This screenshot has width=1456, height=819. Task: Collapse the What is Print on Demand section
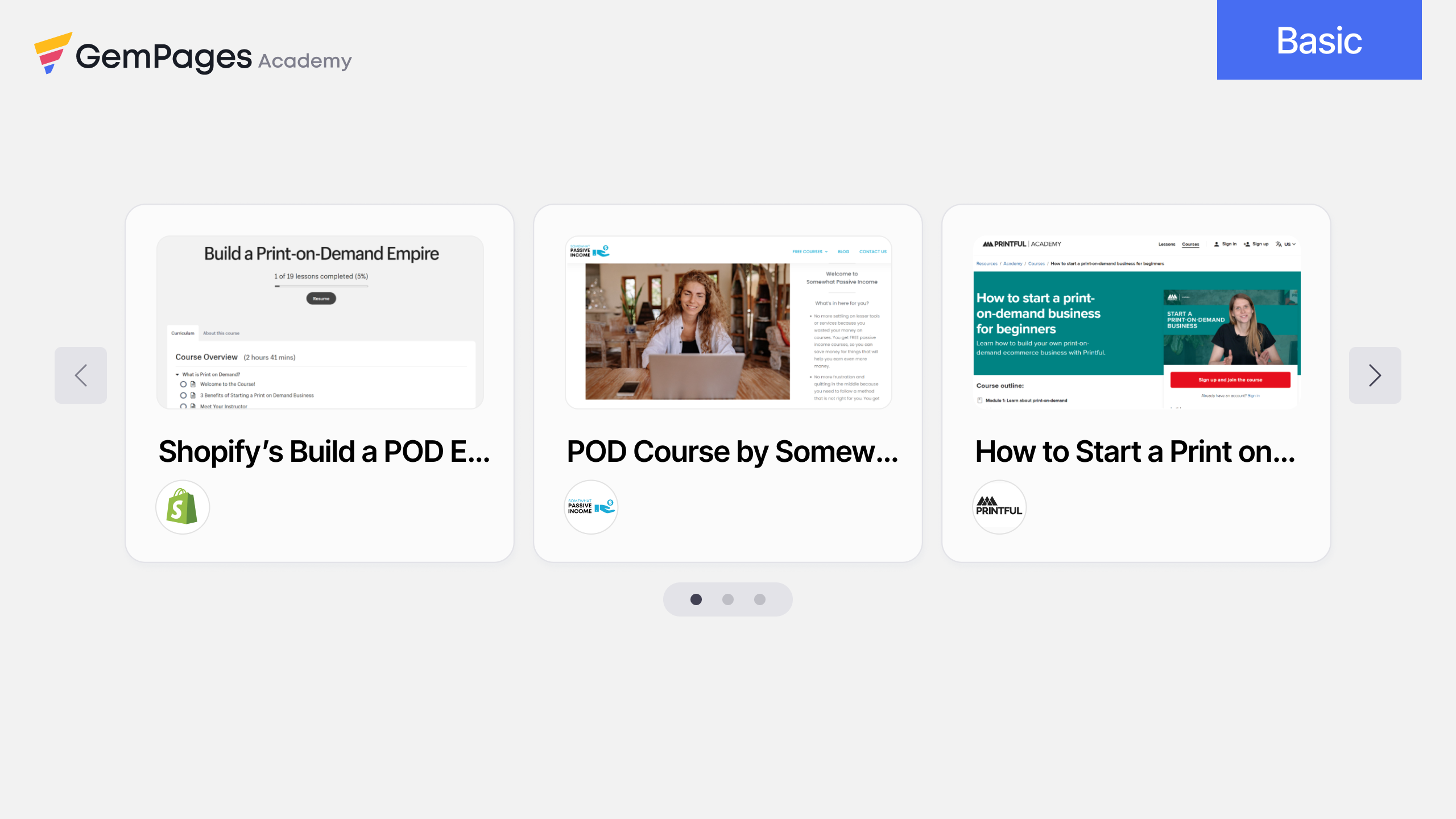[177, 375]
